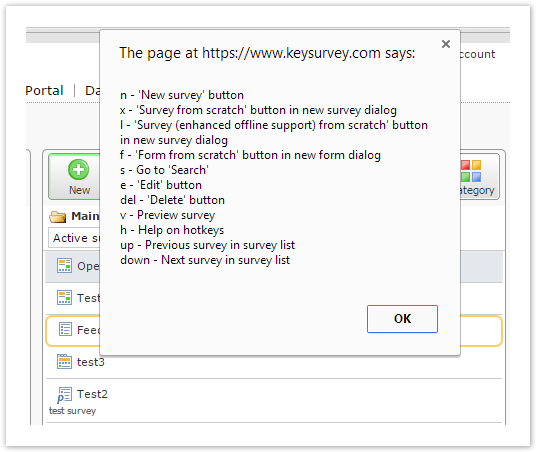Click the Category button label

pyautogui.click(x=477, y=190)
